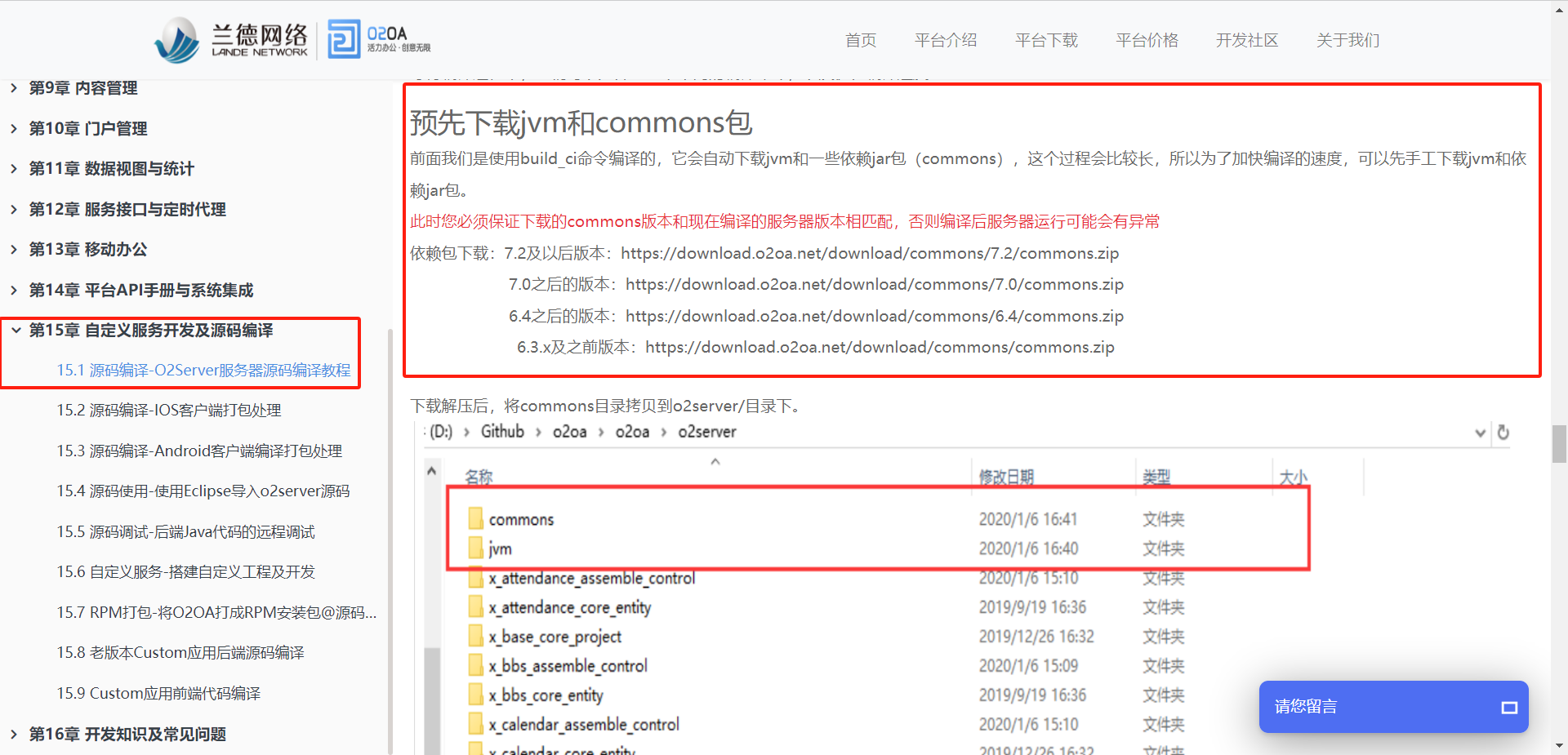
Task: Click the 6.3.x commons.zip download URL
Action: click(880, 347)
